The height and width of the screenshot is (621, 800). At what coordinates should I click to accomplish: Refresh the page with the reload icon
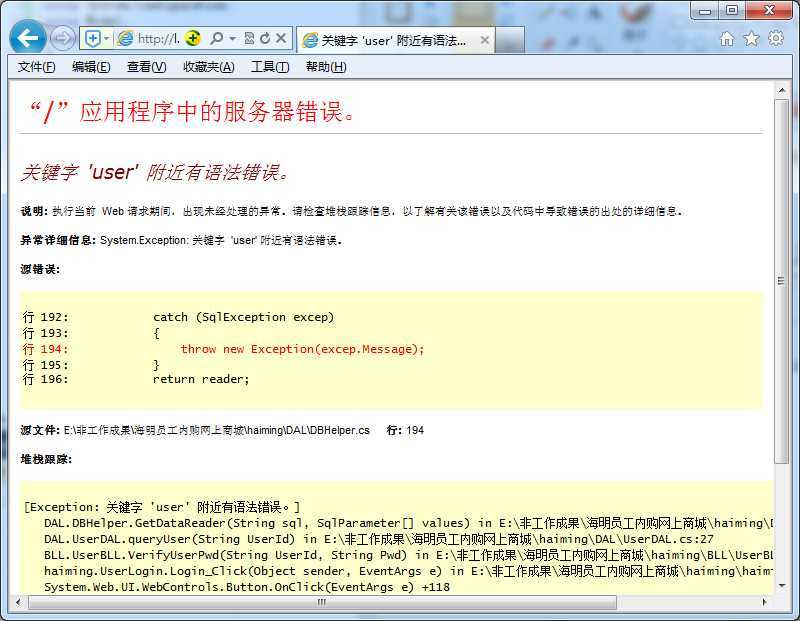point(265,38)
